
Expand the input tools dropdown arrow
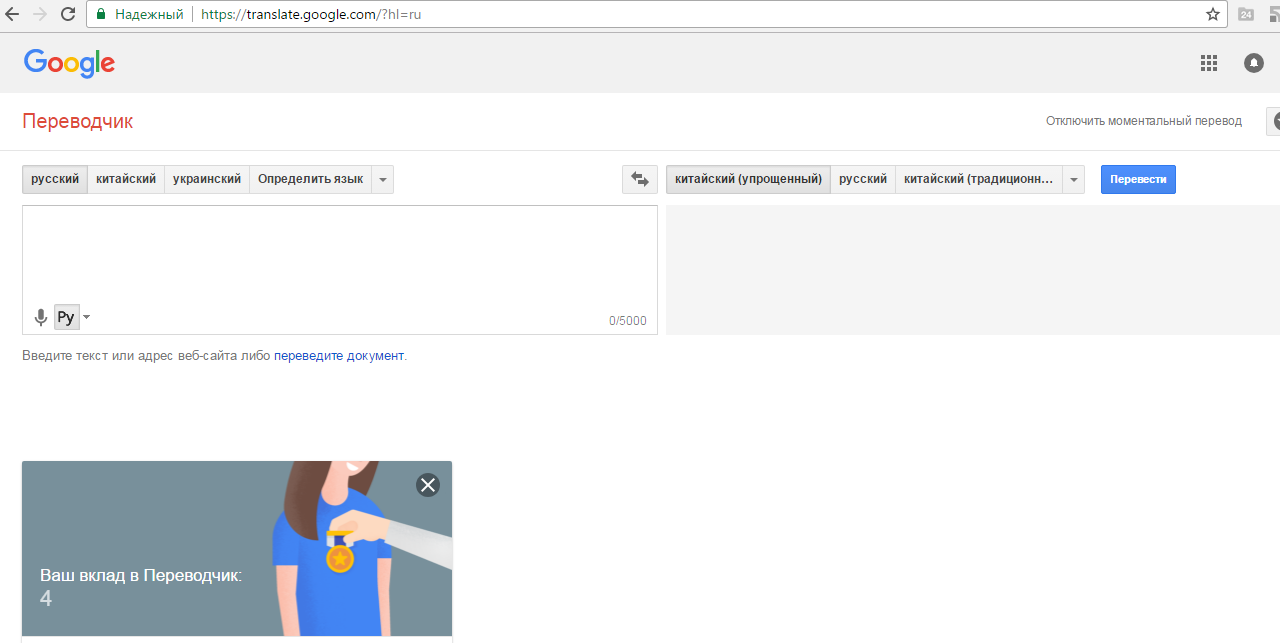(86, 317)
